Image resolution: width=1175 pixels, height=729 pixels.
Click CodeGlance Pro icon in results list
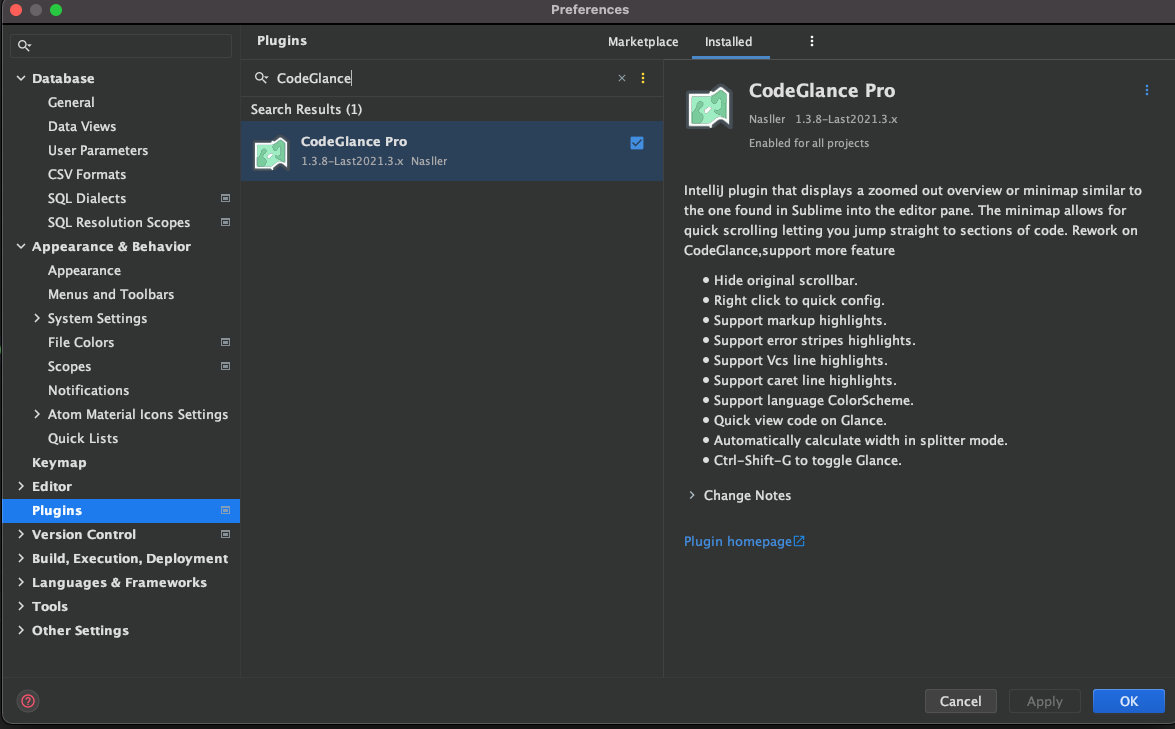[271, 153]
